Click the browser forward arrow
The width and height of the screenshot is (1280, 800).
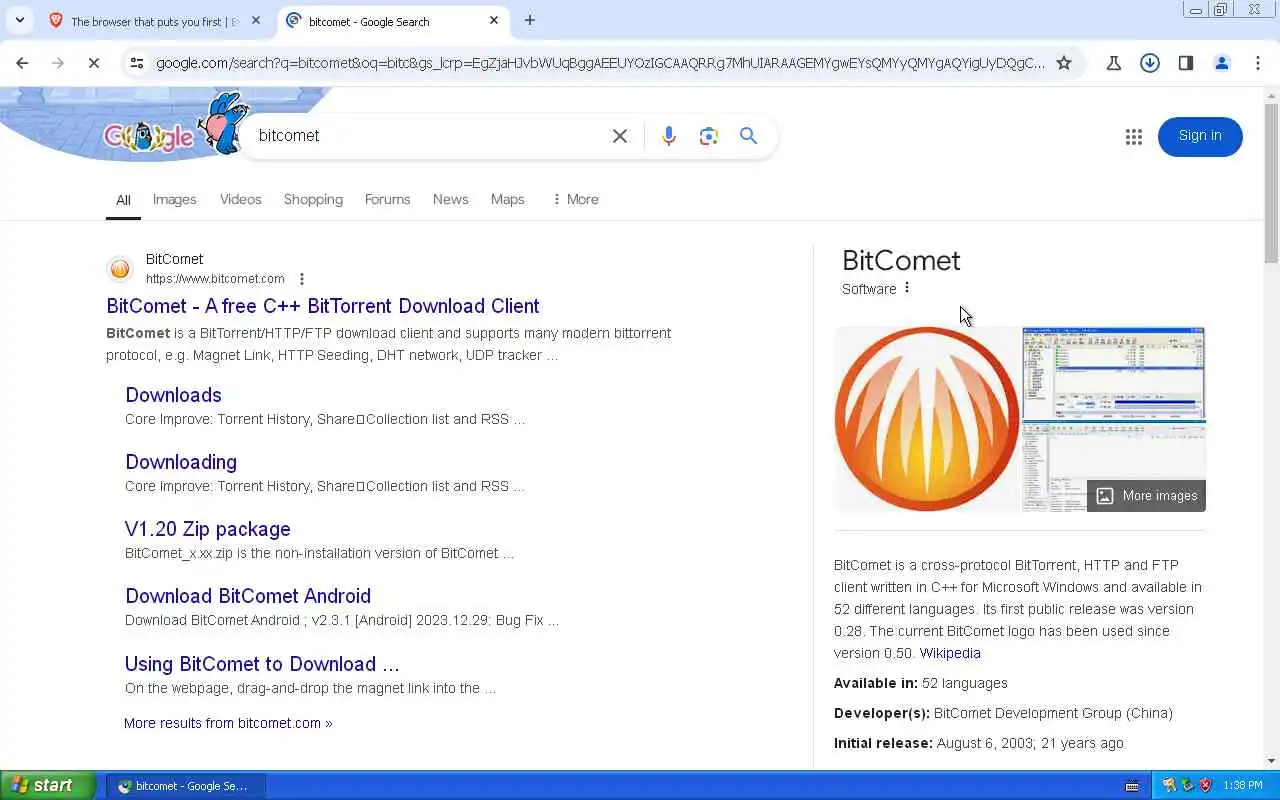57,63
